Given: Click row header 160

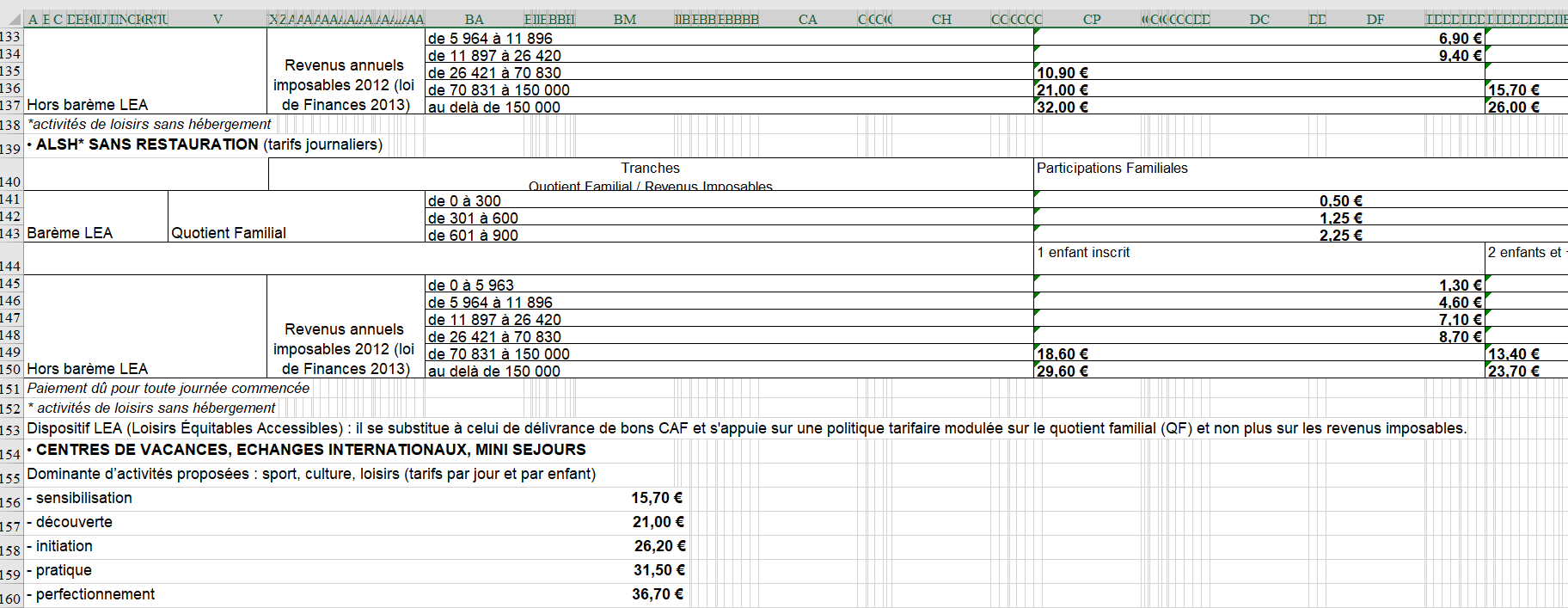Looking at the screenshot, I should tap(10, 598).
